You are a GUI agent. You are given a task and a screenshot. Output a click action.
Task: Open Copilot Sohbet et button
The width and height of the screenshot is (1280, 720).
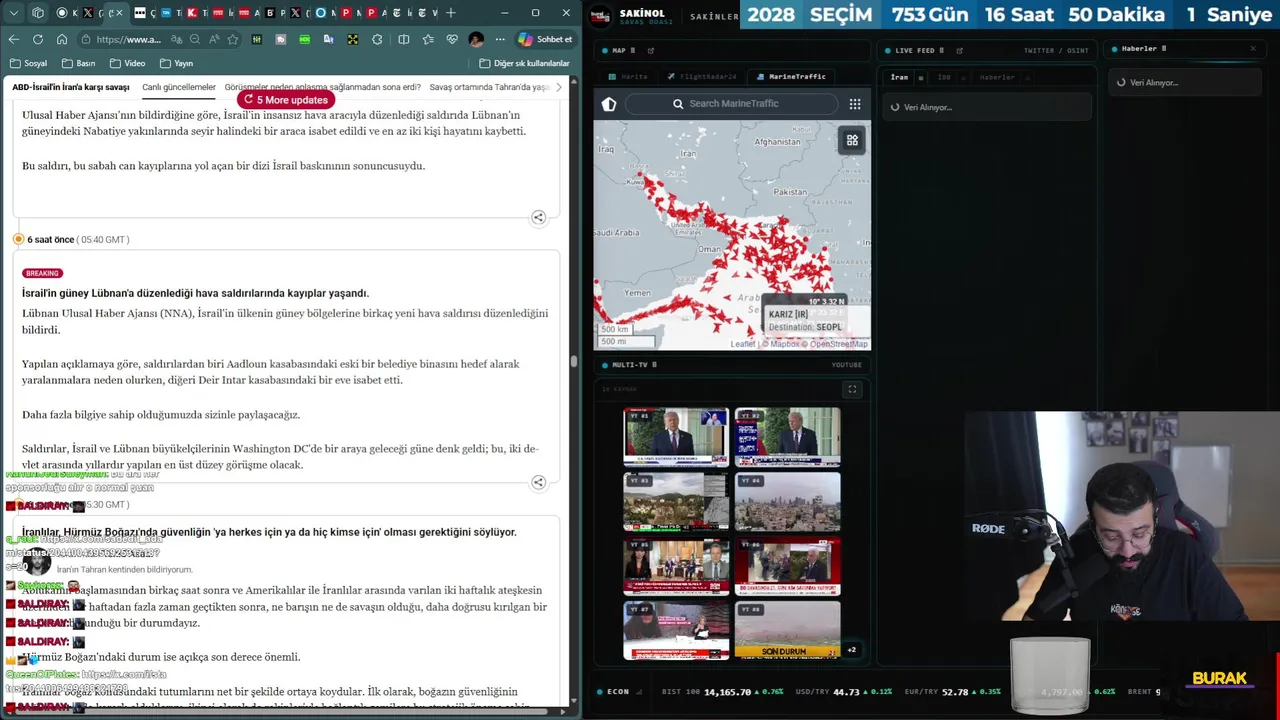point(545,39)
